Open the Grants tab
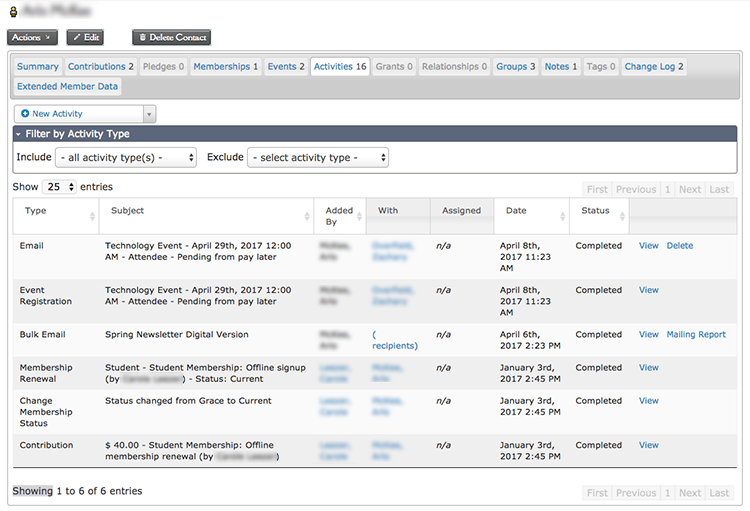Viewport: 750px width, 511px height. [394, 67]
